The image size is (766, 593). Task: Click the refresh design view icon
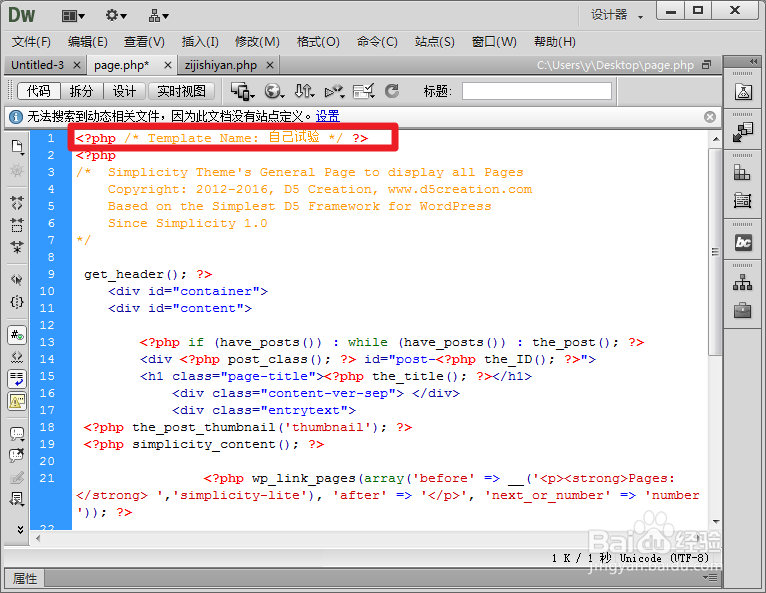coord(392,91)
